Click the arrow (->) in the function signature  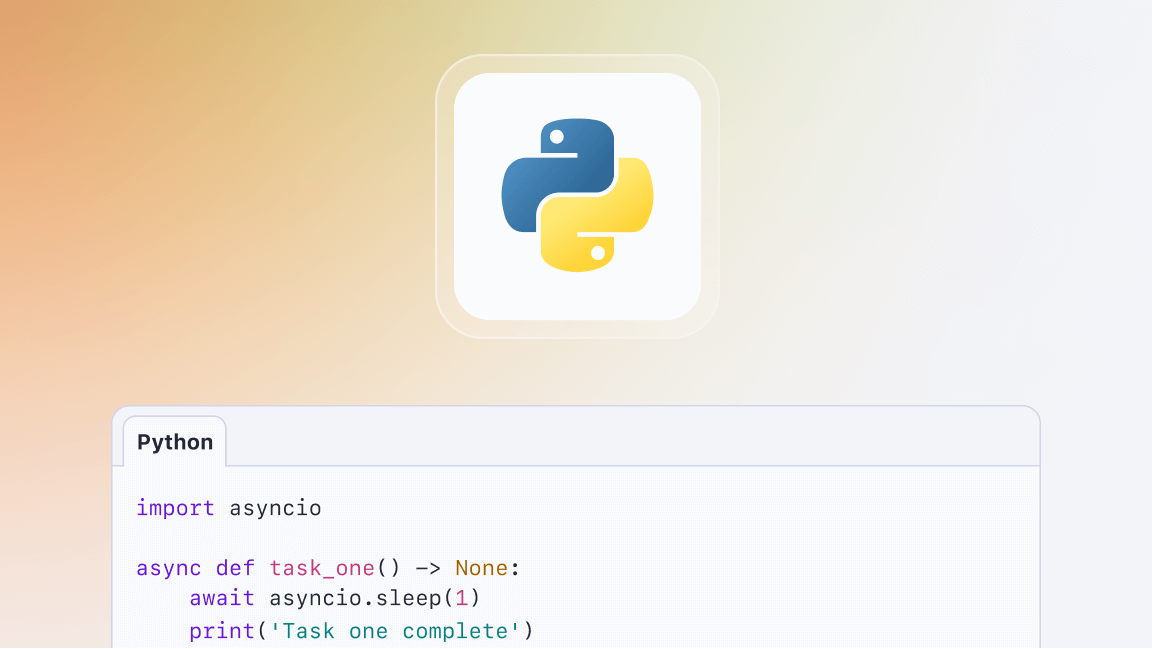430,568
